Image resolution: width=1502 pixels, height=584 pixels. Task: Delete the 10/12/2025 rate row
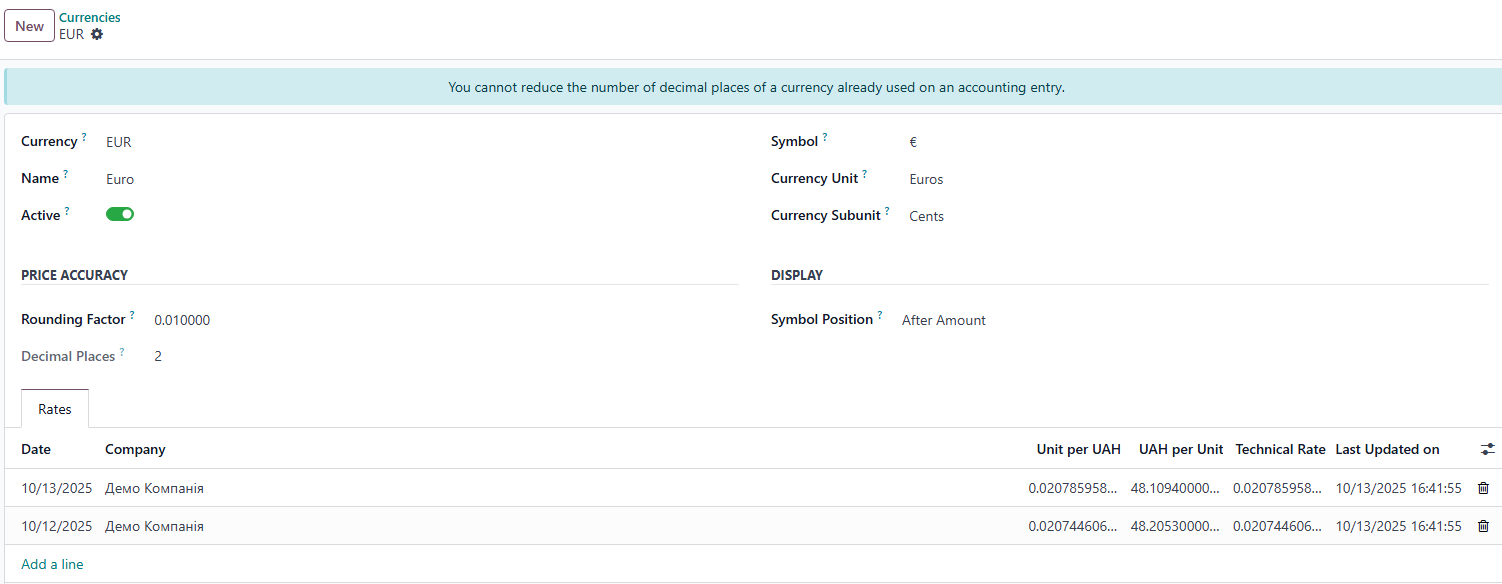(1483, 526)
